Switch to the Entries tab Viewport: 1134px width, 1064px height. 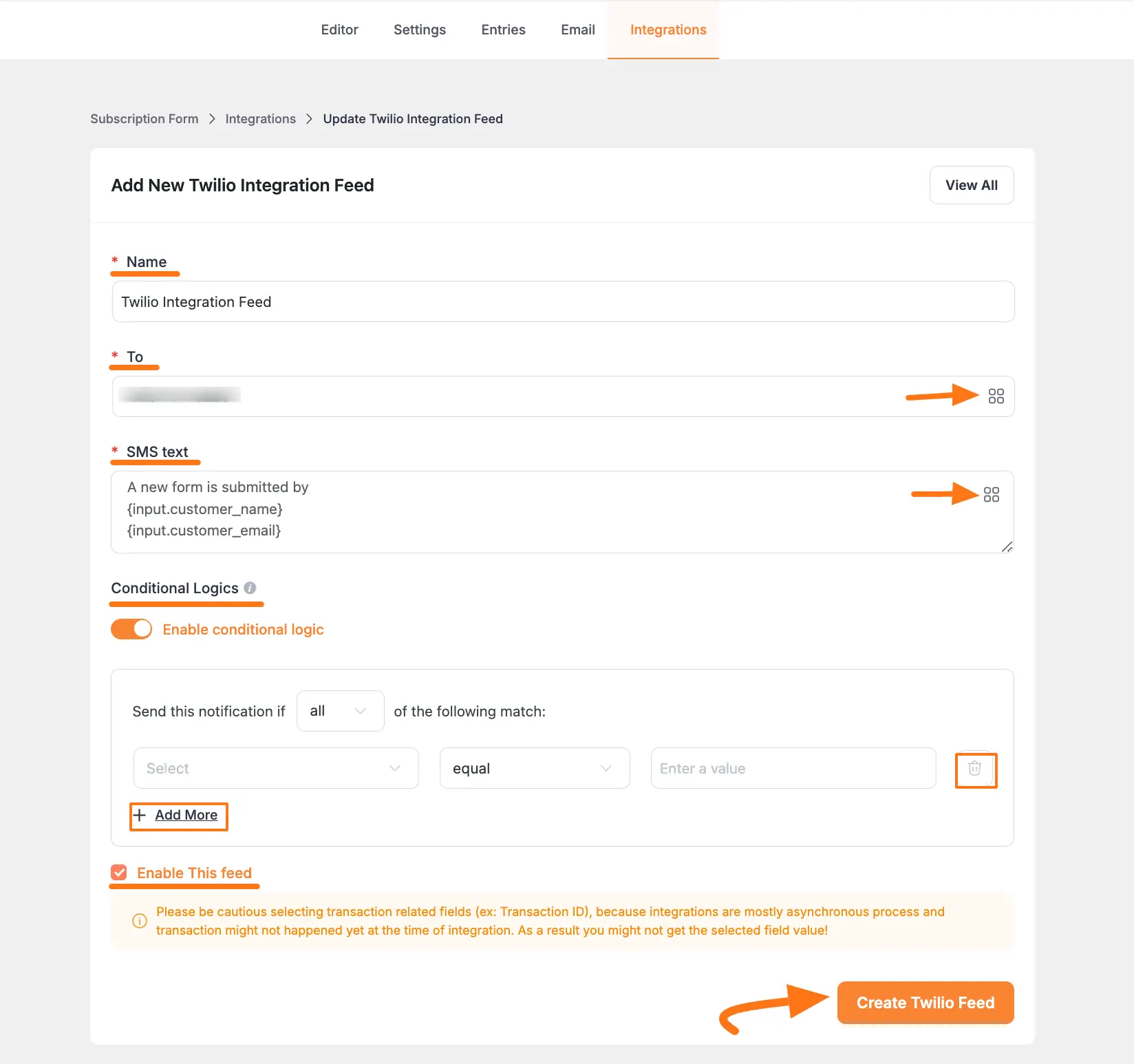click(503, 30)
